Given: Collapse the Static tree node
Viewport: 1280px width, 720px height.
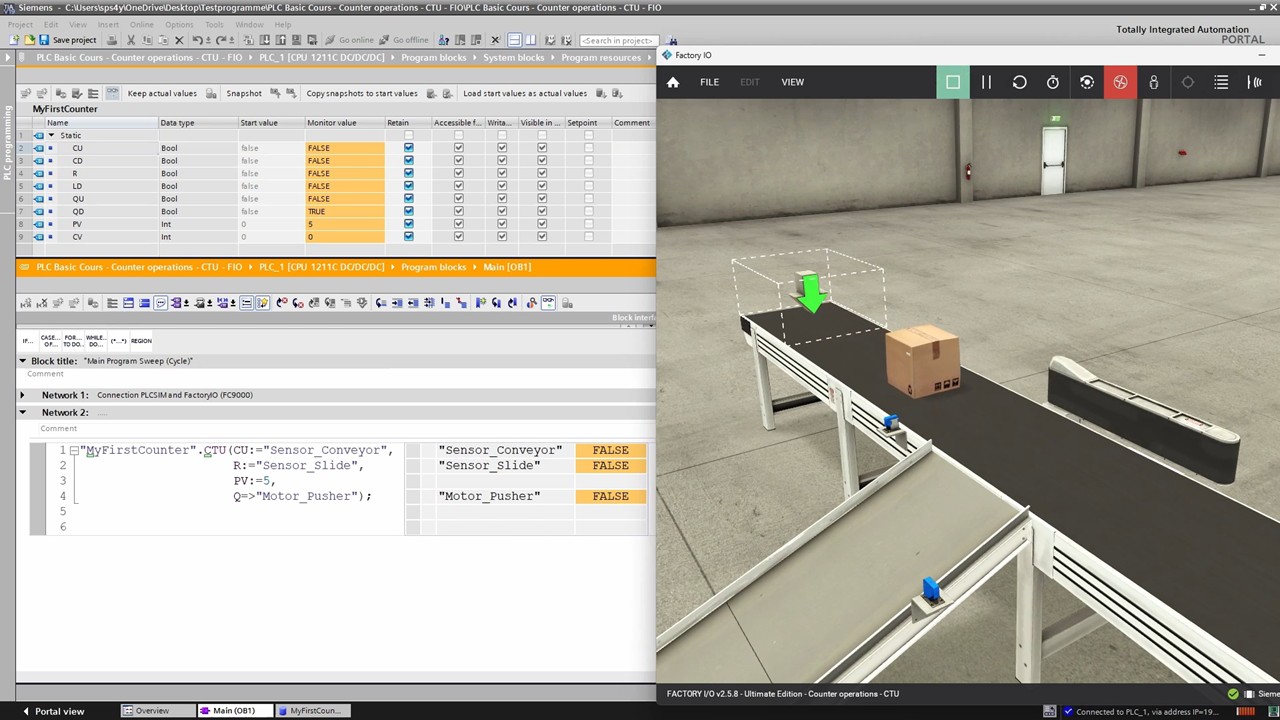Looking at the screenshot, I should [x=52, y=135].
